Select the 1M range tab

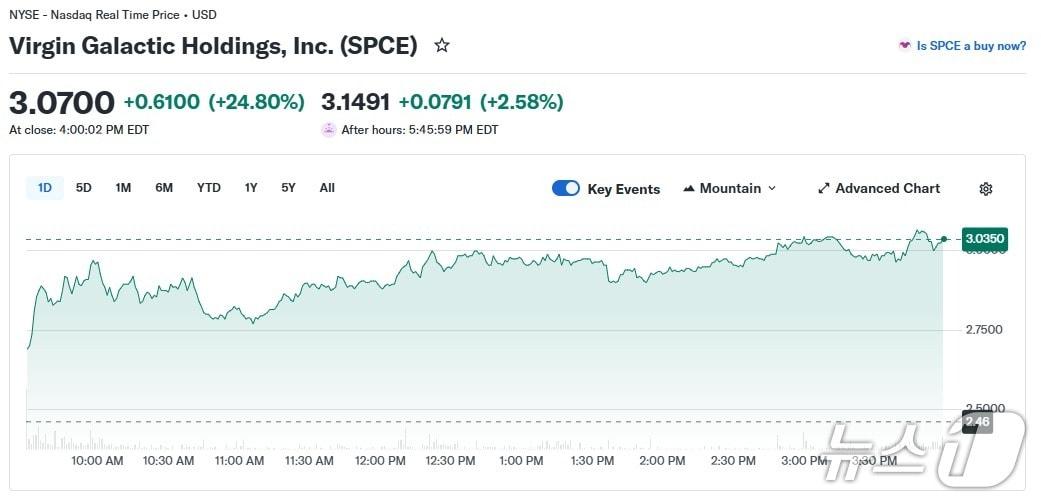(x=123, y=188)
